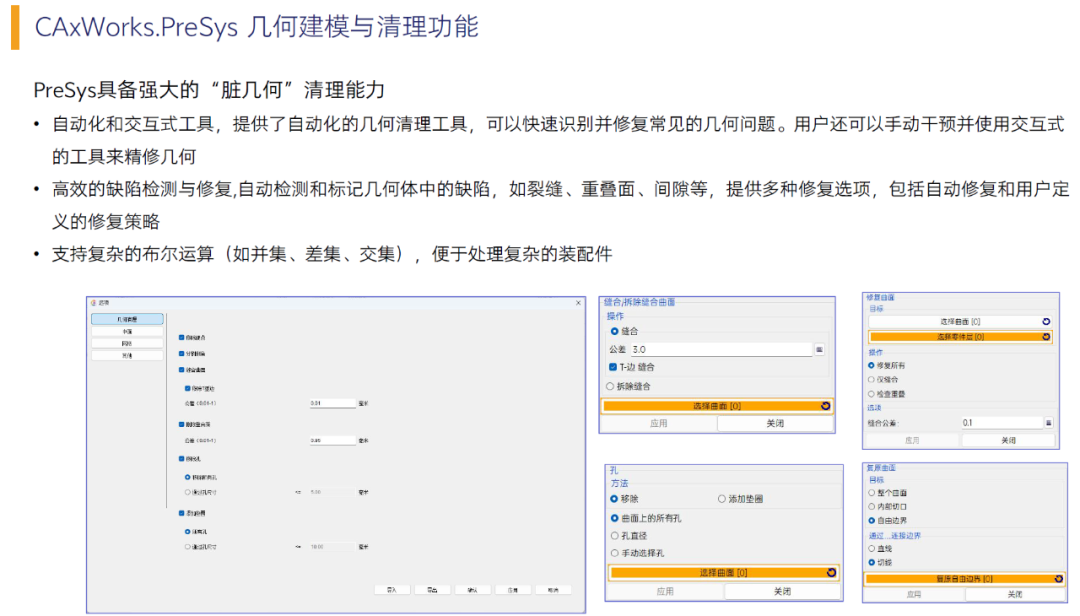Click the app icon in large dialog title bar
The width and height of the screenshot is (1080, 616).
(93, 302)
